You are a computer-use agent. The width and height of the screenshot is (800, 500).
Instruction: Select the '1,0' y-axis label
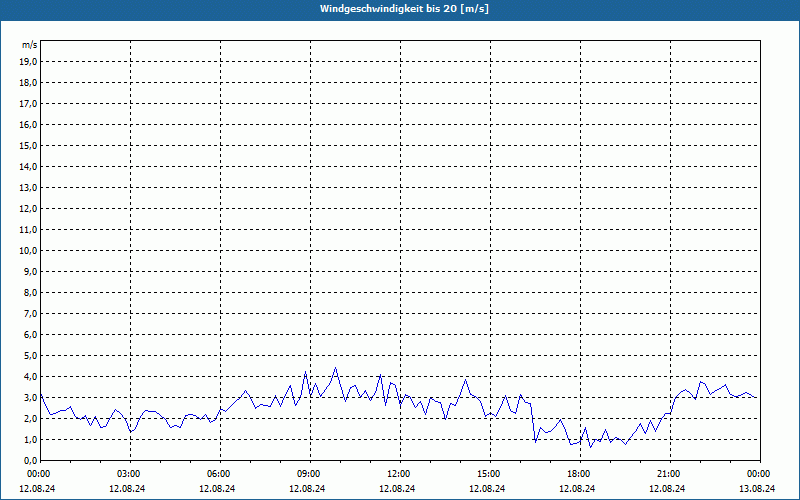pyautogui.click(x=30, y=439)
